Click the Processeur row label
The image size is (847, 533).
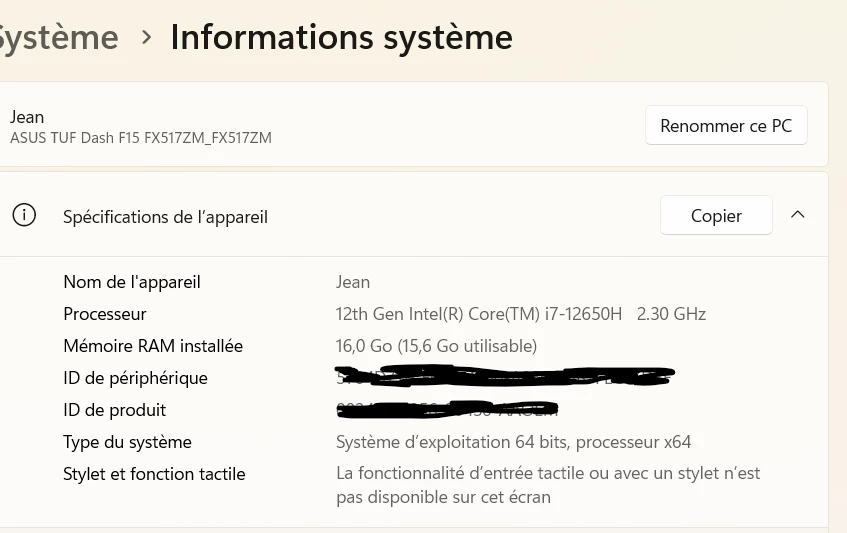(105, 314)
